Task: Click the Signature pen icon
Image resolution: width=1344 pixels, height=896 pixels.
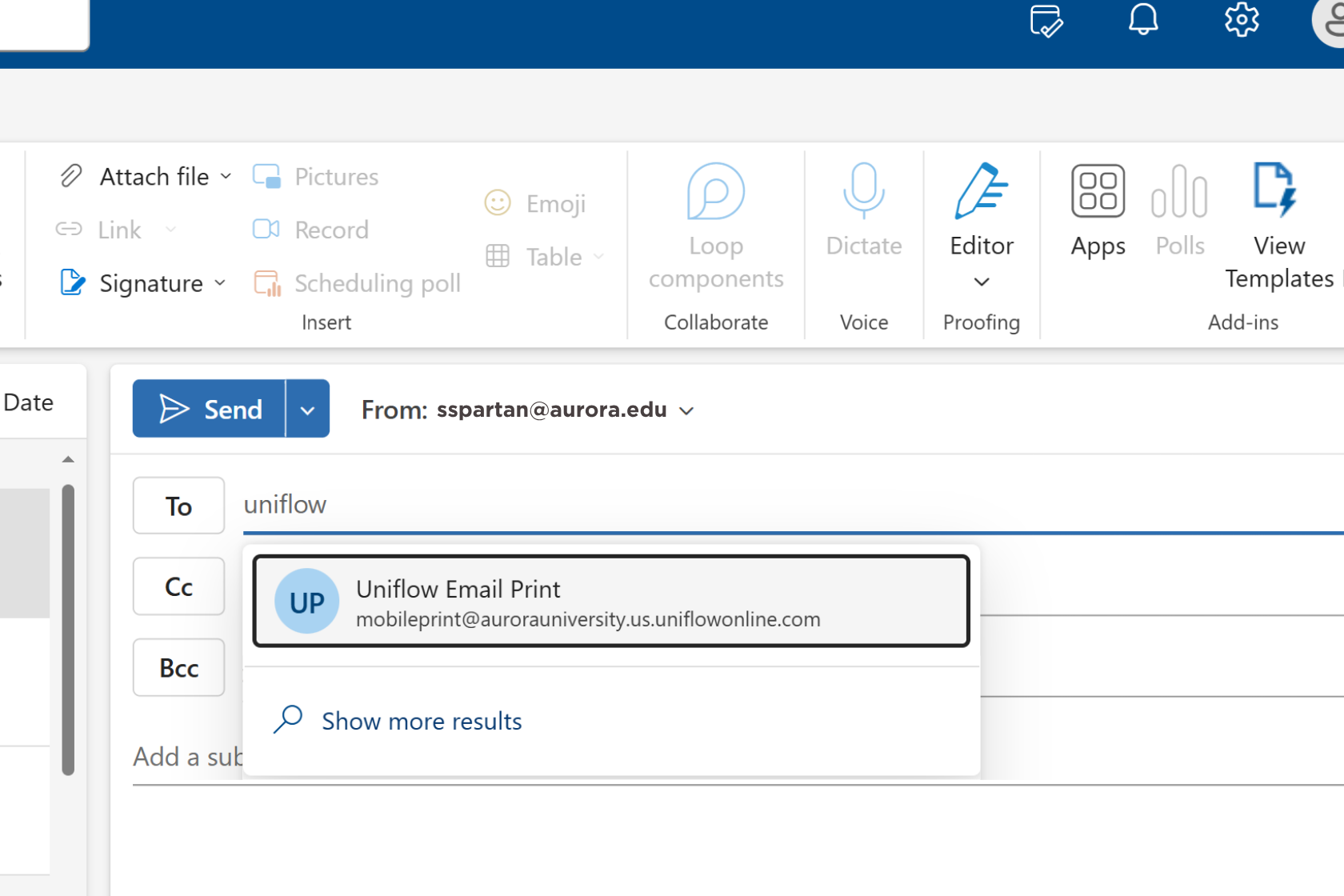Action: point(73,282)
